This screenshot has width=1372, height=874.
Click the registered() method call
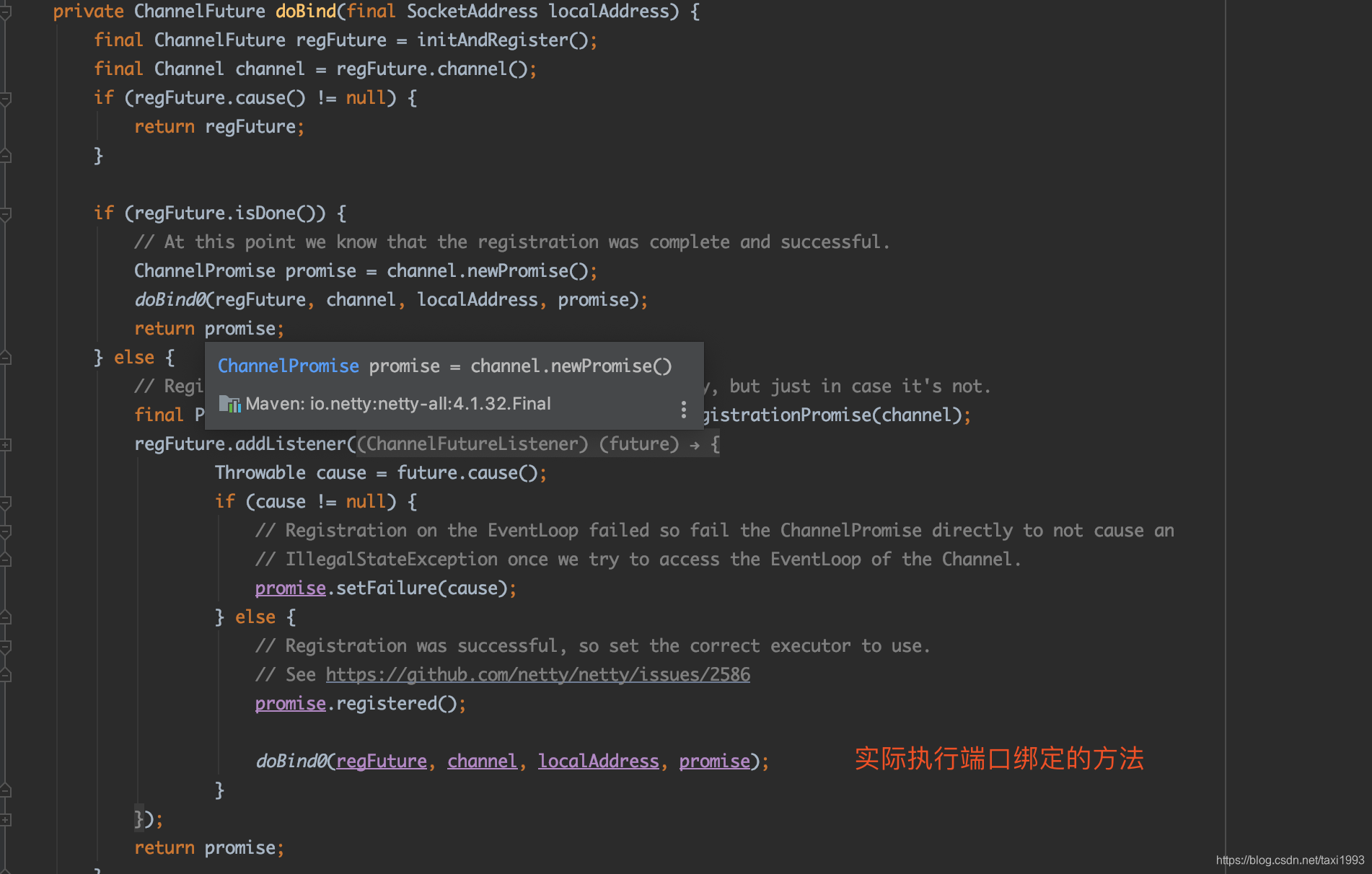click(396, 704)
